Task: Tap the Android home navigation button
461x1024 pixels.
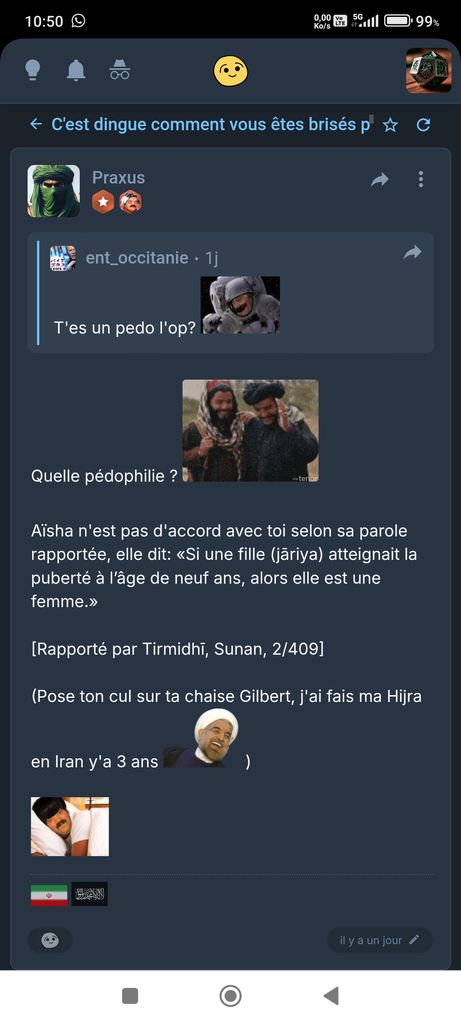Action: click(230, 996)
